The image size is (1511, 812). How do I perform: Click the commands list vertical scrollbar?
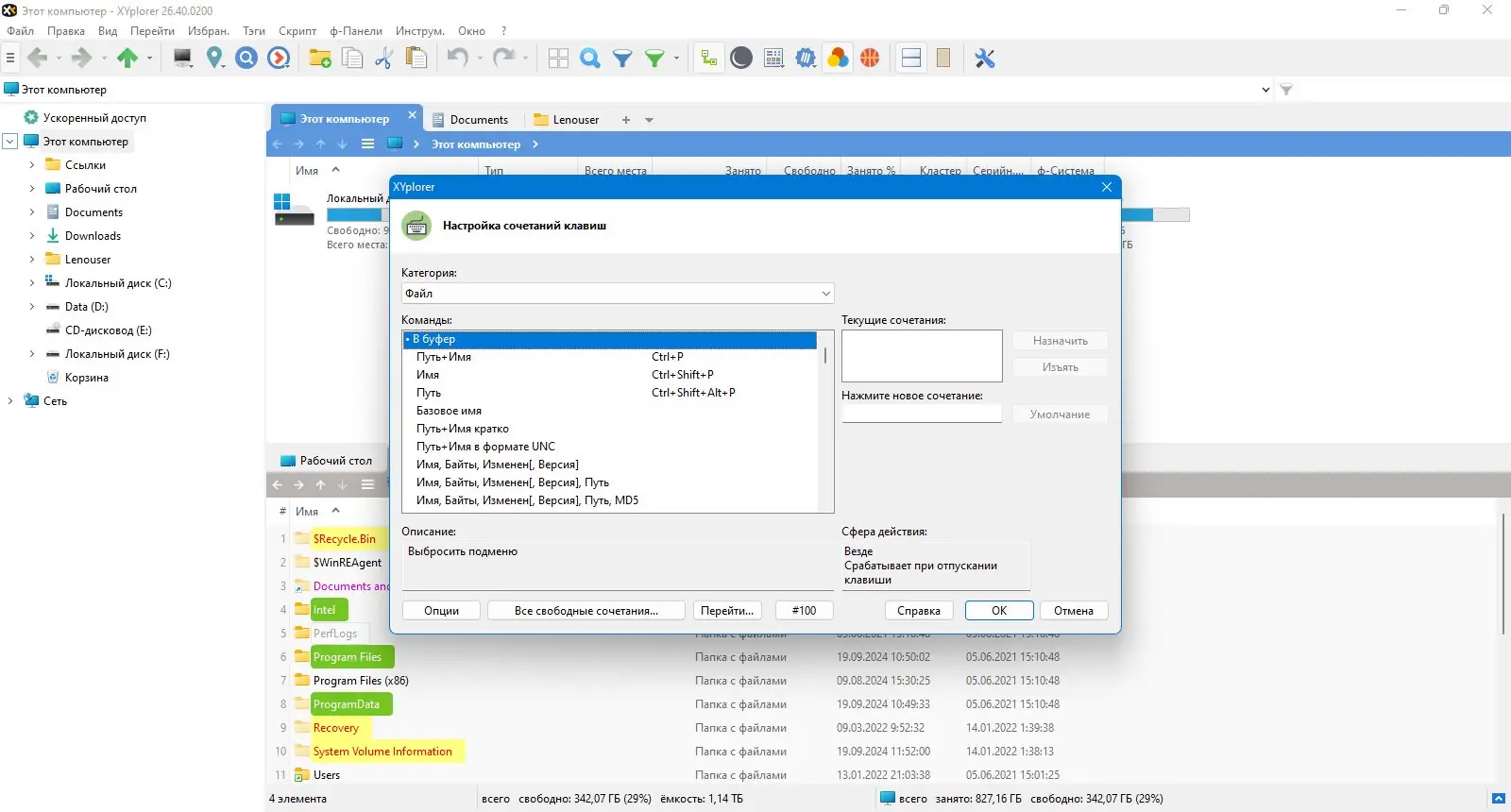[825, 421]
